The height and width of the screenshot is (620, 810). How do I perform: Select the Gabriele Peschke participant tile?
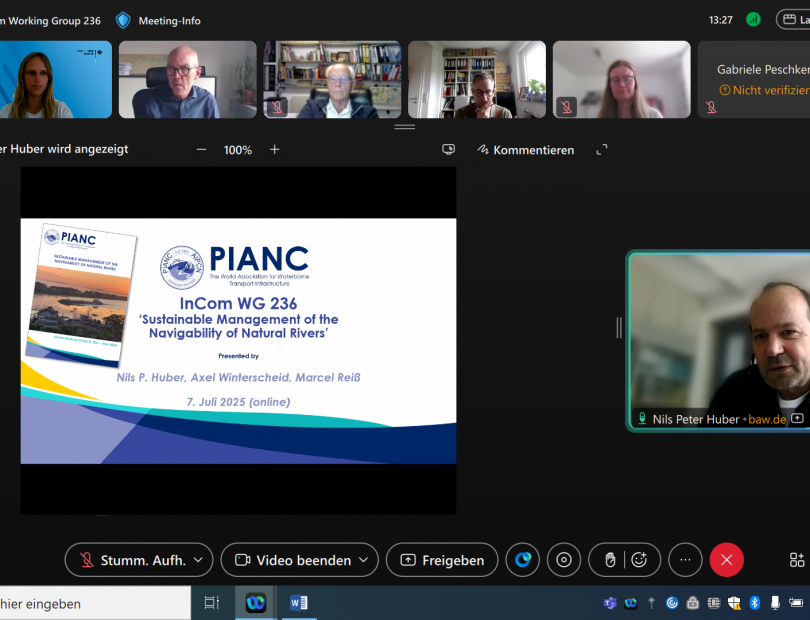point(754,80)
